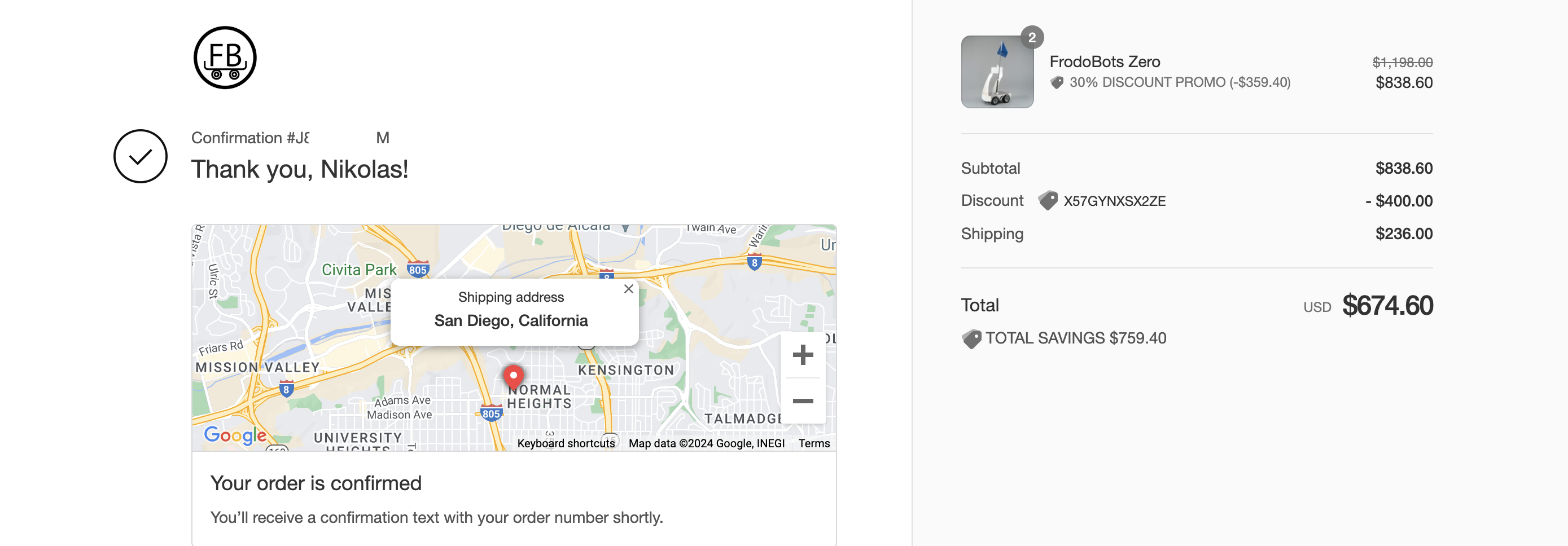Open the Google logo link on map
This screenshot has height=546, width=1568.
click(x=235, y=435)
